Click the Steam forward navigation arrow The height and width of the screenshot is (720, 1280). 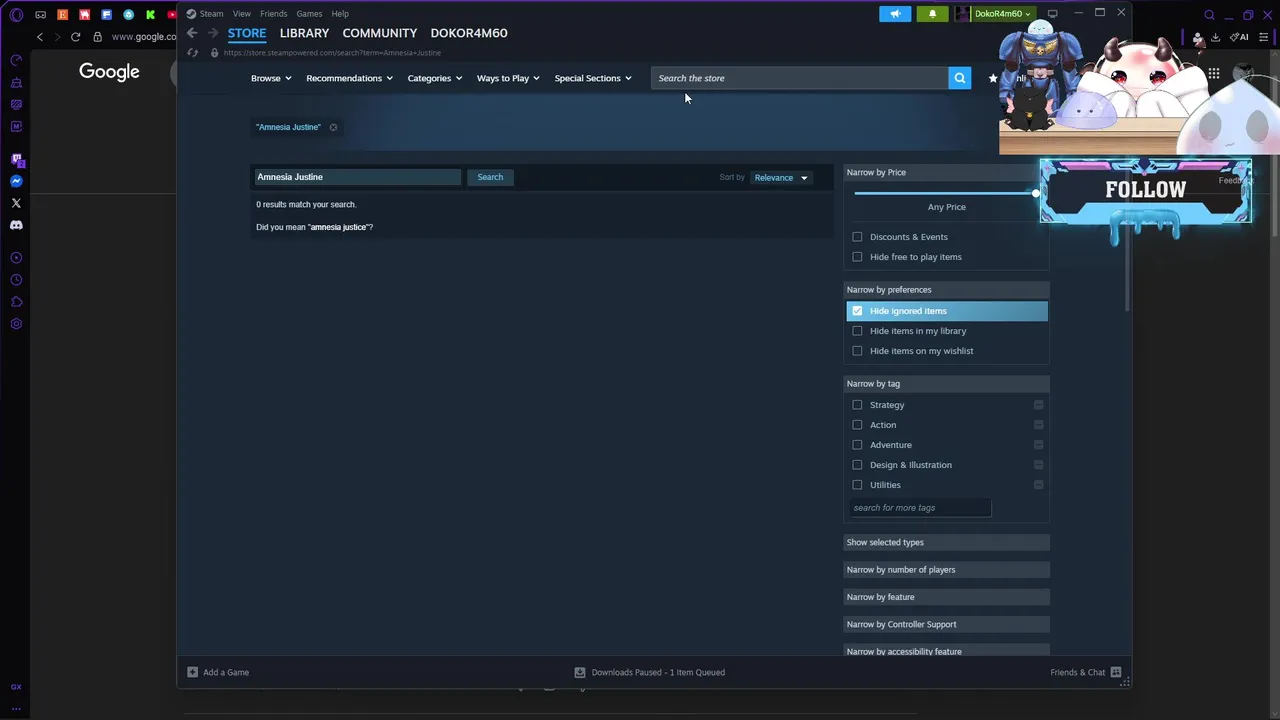tap(212, 33)
